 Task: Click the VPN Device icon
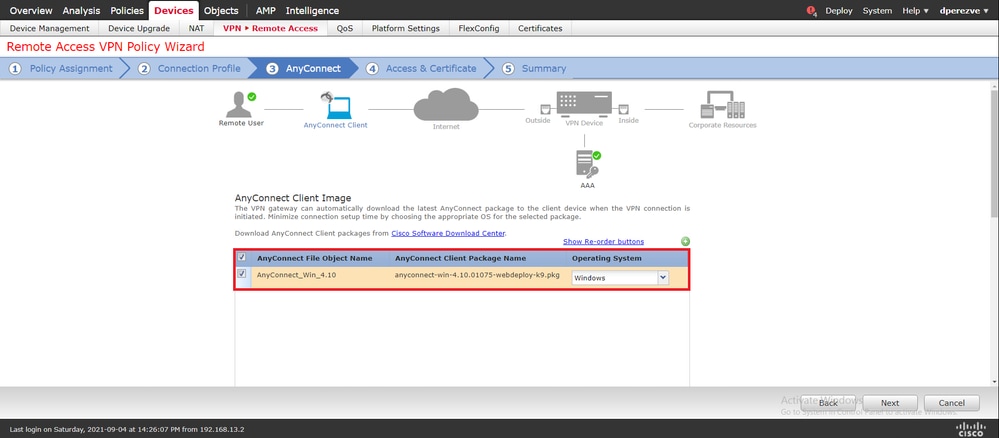(584, 104)
